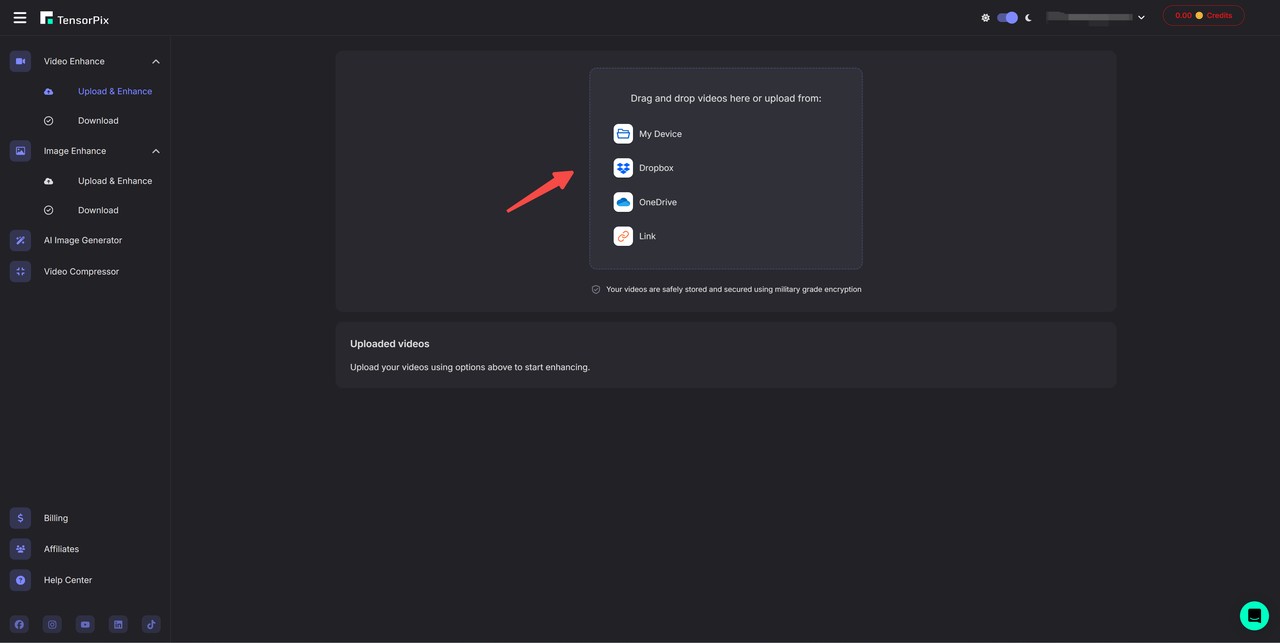
Task: Collapse the Video Enhance section
Action: [x=155, y=62]
